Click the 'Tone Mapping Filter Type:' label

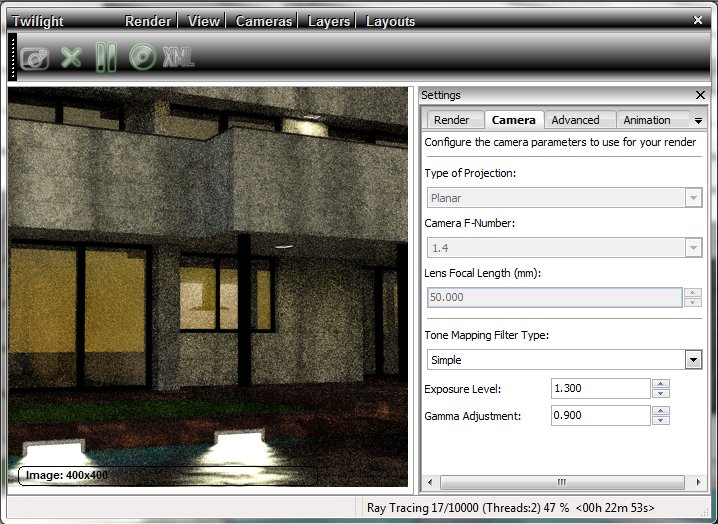(x=486, y=335)
